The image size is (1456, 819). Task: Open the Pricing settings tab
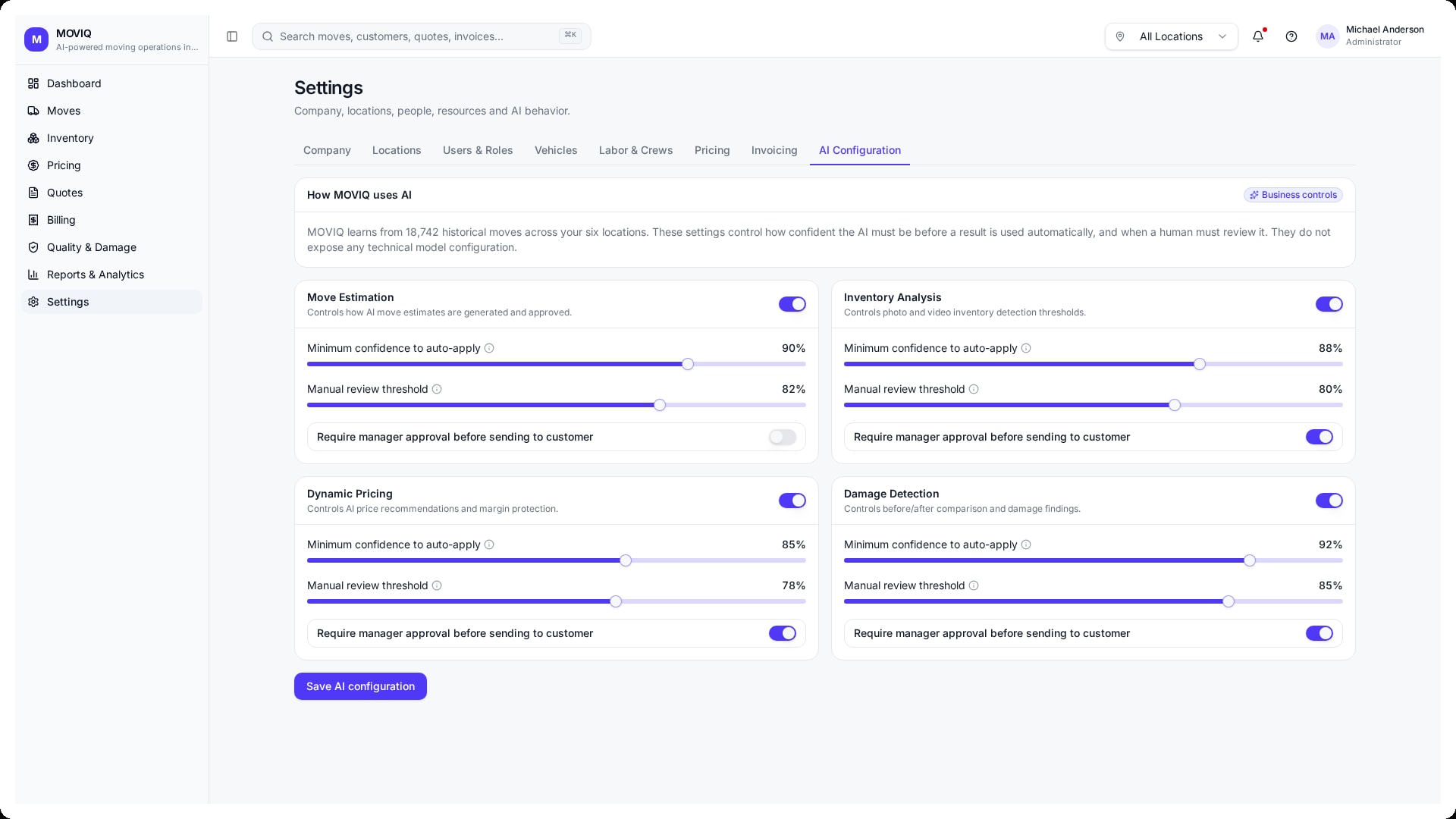point(712,150)
